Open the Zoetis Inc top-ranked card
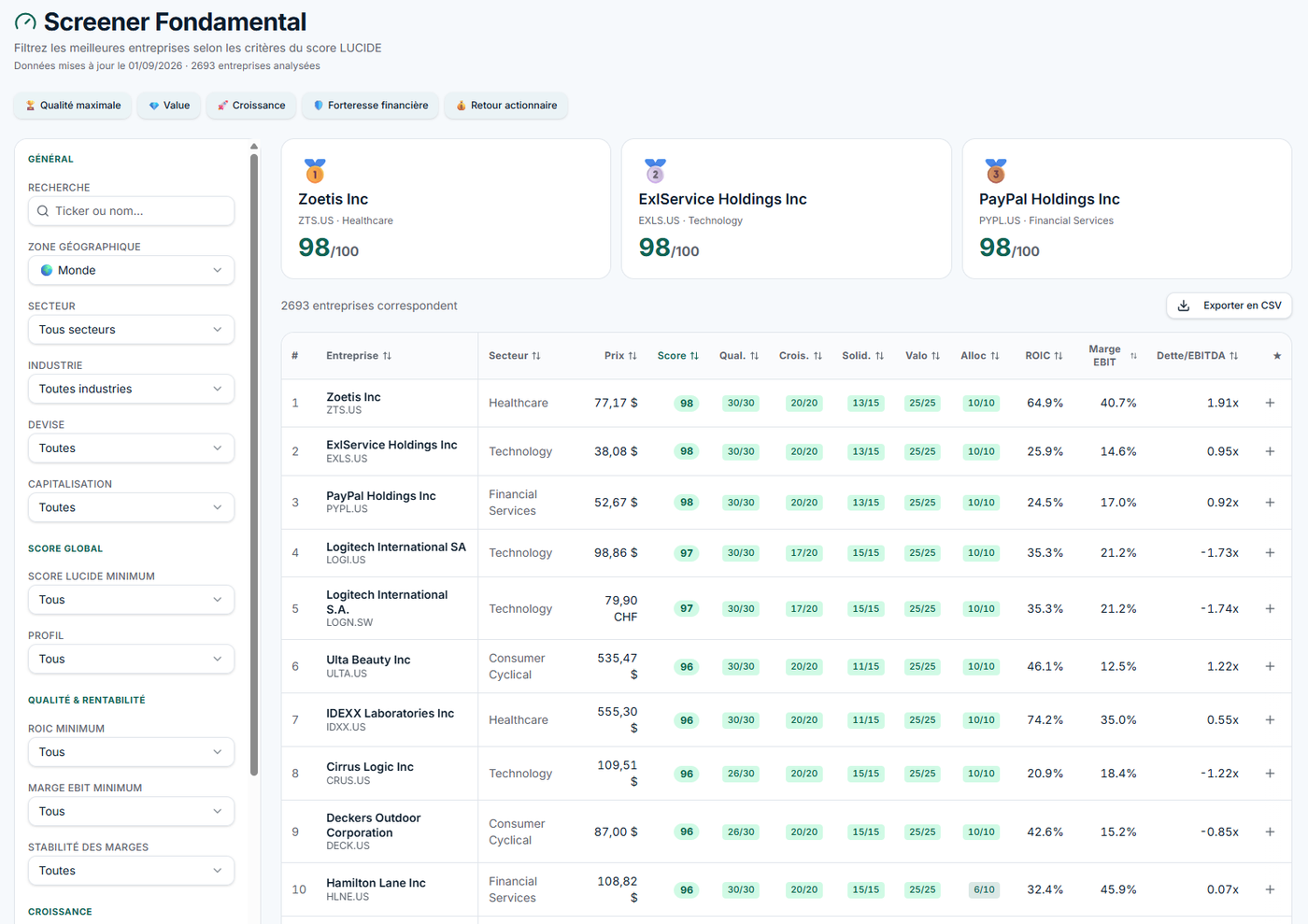The width and height of the screenshot is (1308, 924). click(446, 209)
